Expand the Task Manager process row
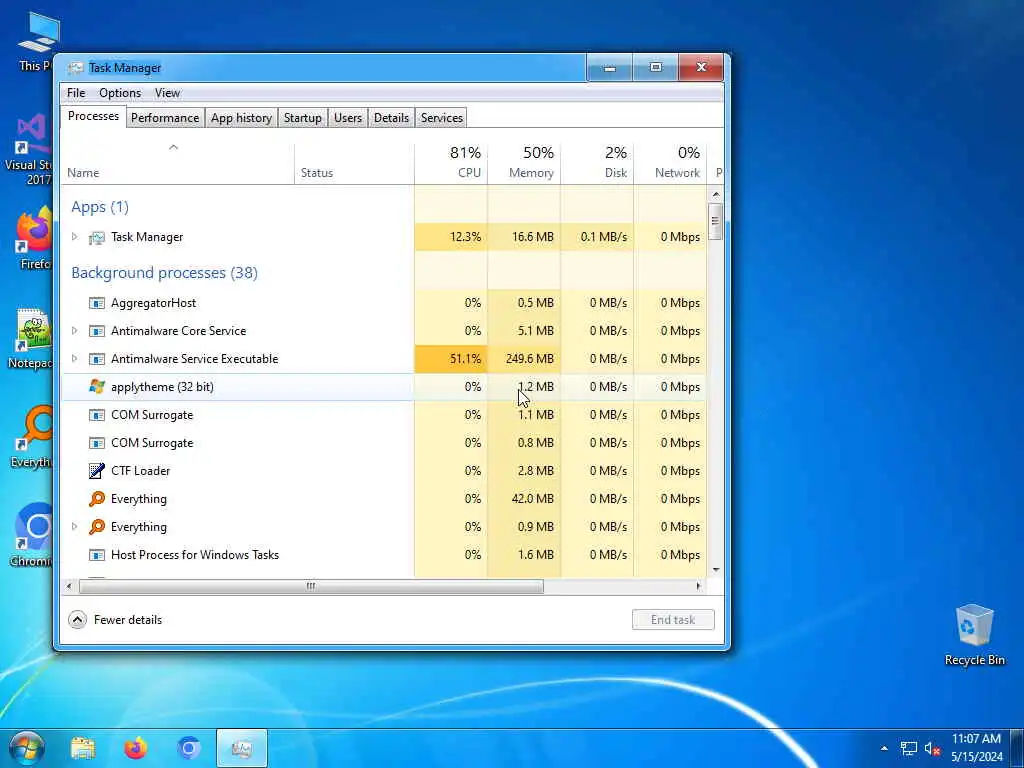Viewport: 1024px width, 768px height. click(74, 237)
